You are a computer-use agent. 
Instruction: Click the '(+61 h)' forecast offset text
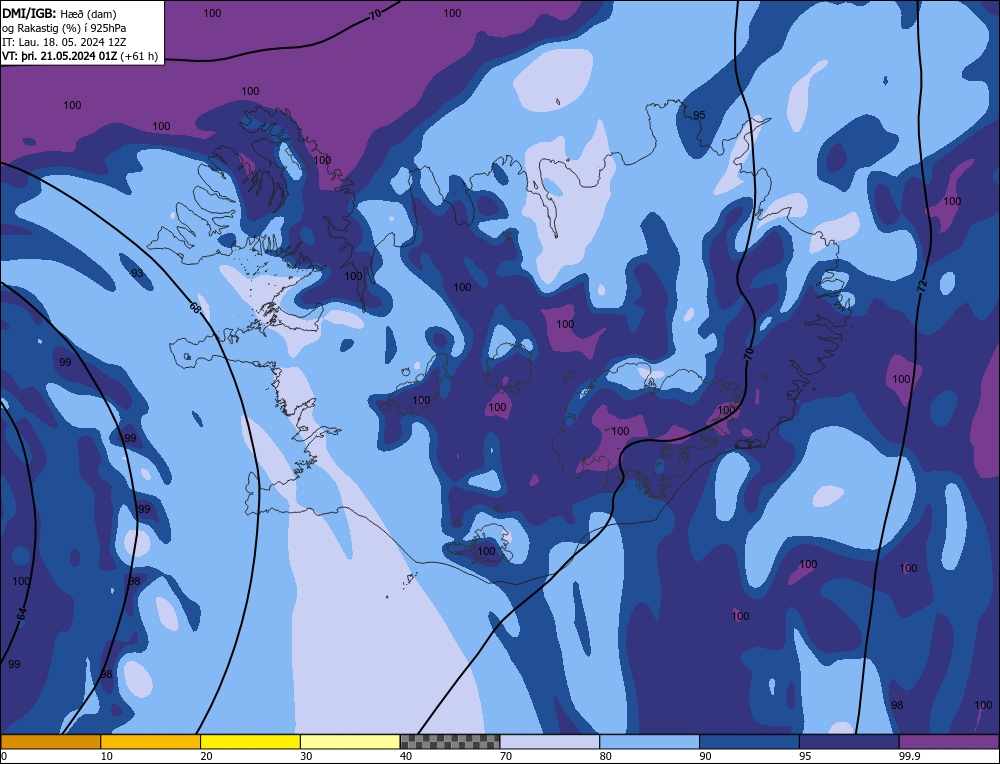[139, 56]
